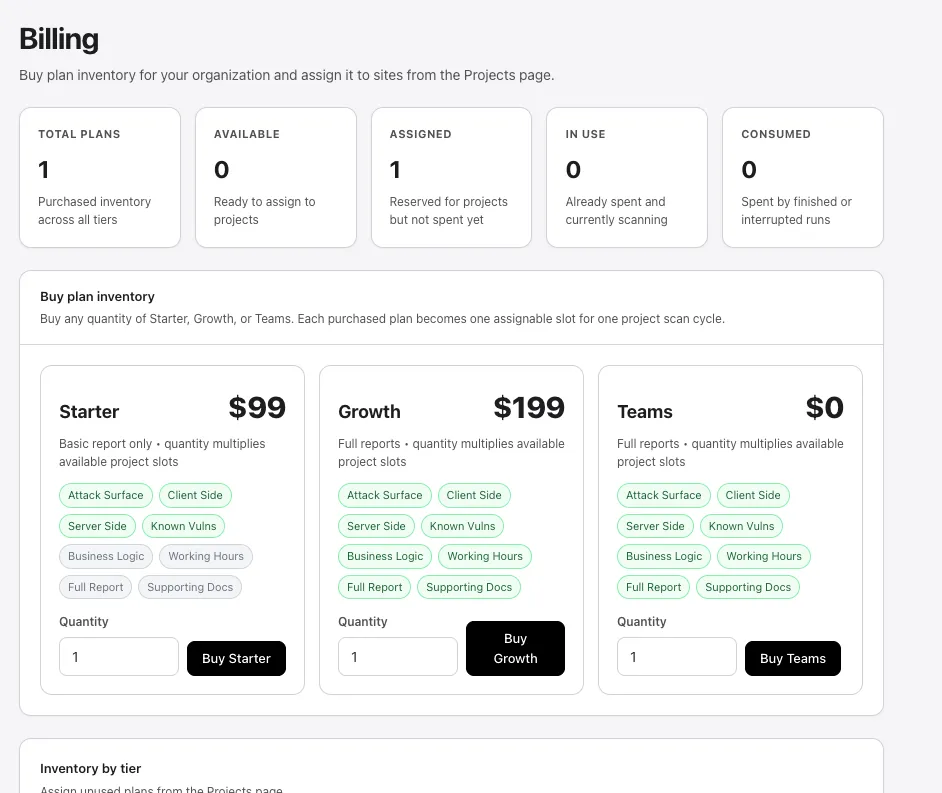This screenshot has height=793, width=942.
Task: Select the Working Hours tag on Teams plan
Action: 763,556
